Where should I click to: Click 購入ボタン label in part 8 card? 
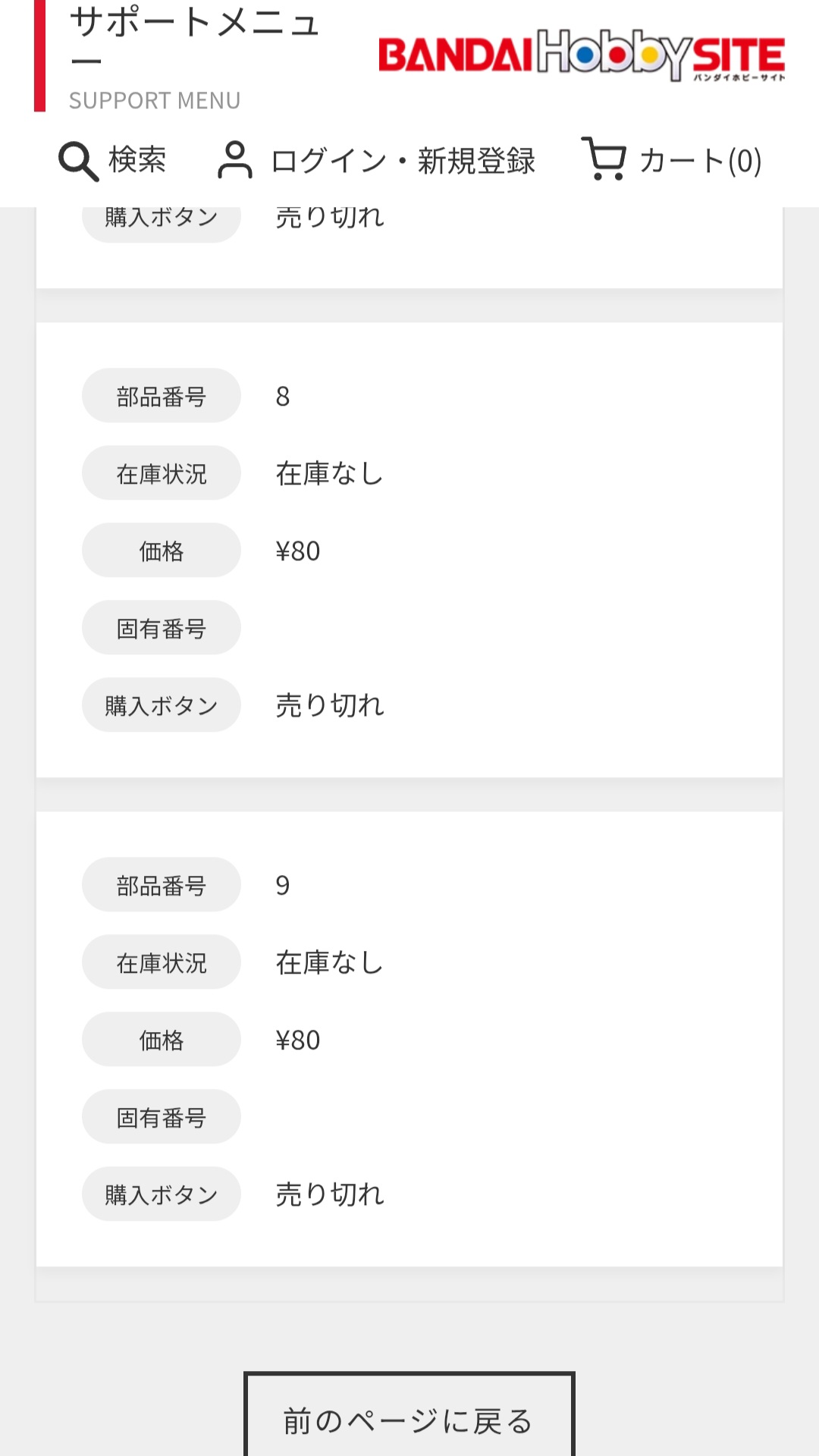click(162, 705)
